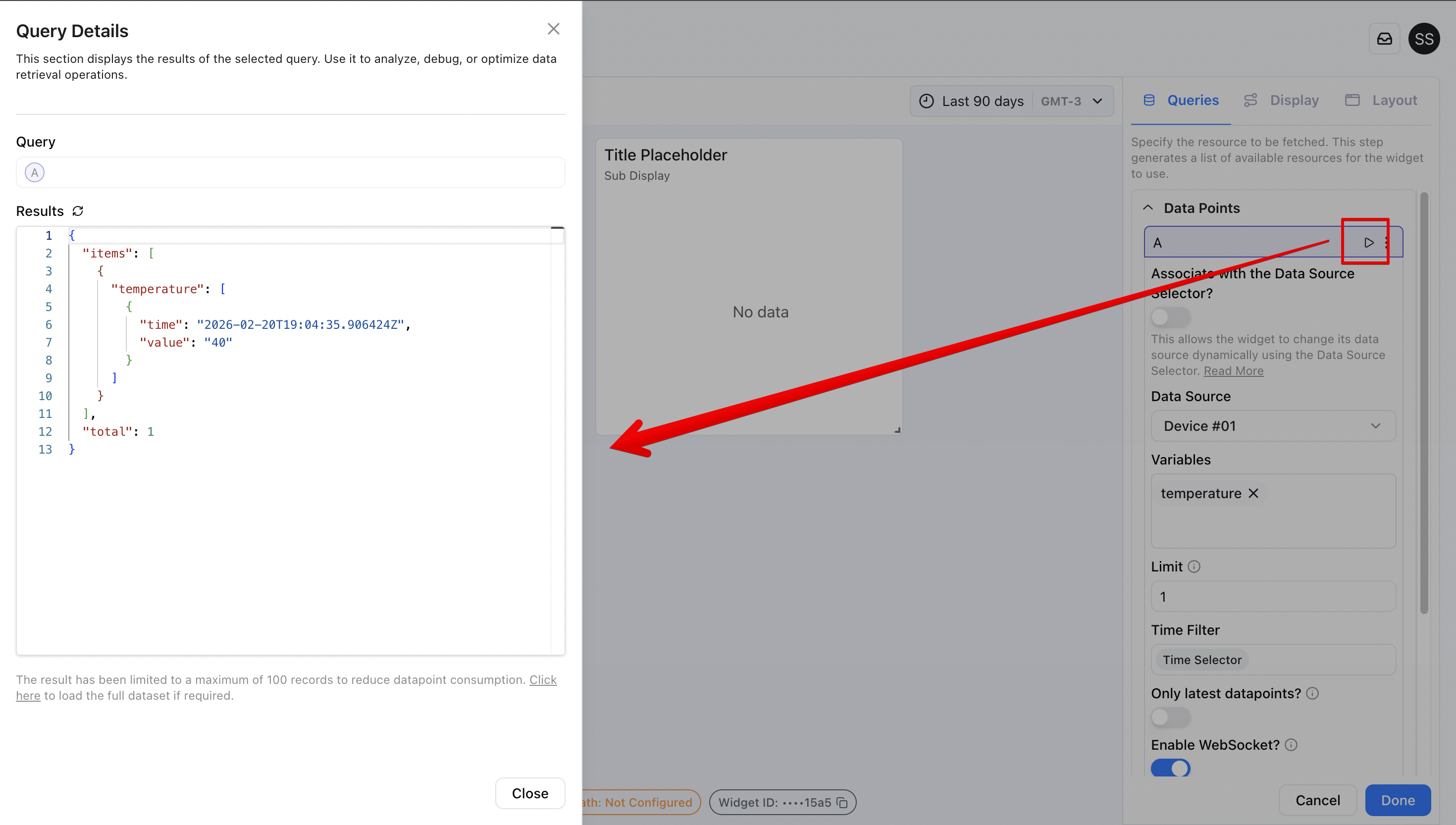Click the Limit info icon
Viewport: 1456px width, 825px height.
pyautogui.click(x=1194, y=567)
